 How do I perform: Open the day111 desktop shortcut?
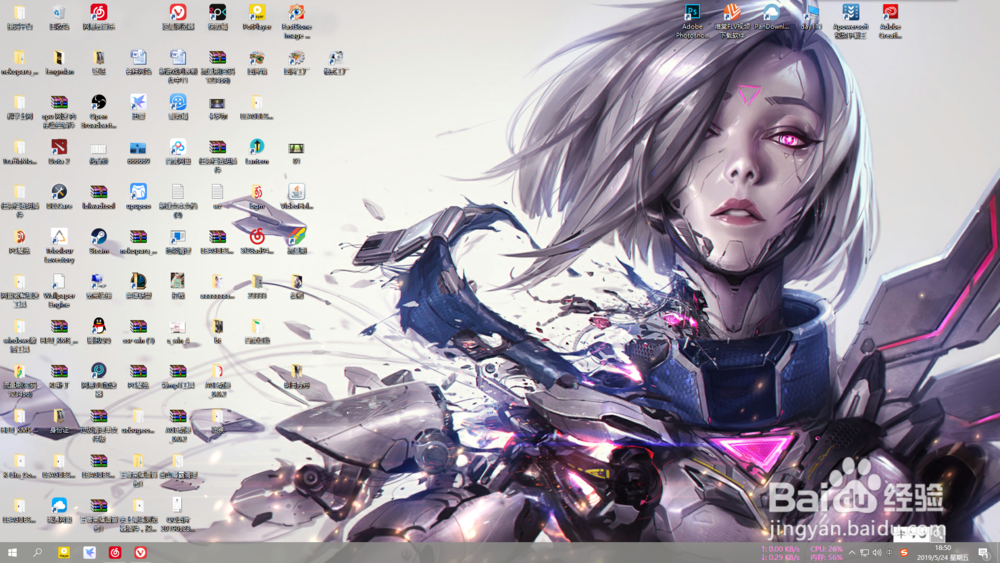click(x=811, y=17)
